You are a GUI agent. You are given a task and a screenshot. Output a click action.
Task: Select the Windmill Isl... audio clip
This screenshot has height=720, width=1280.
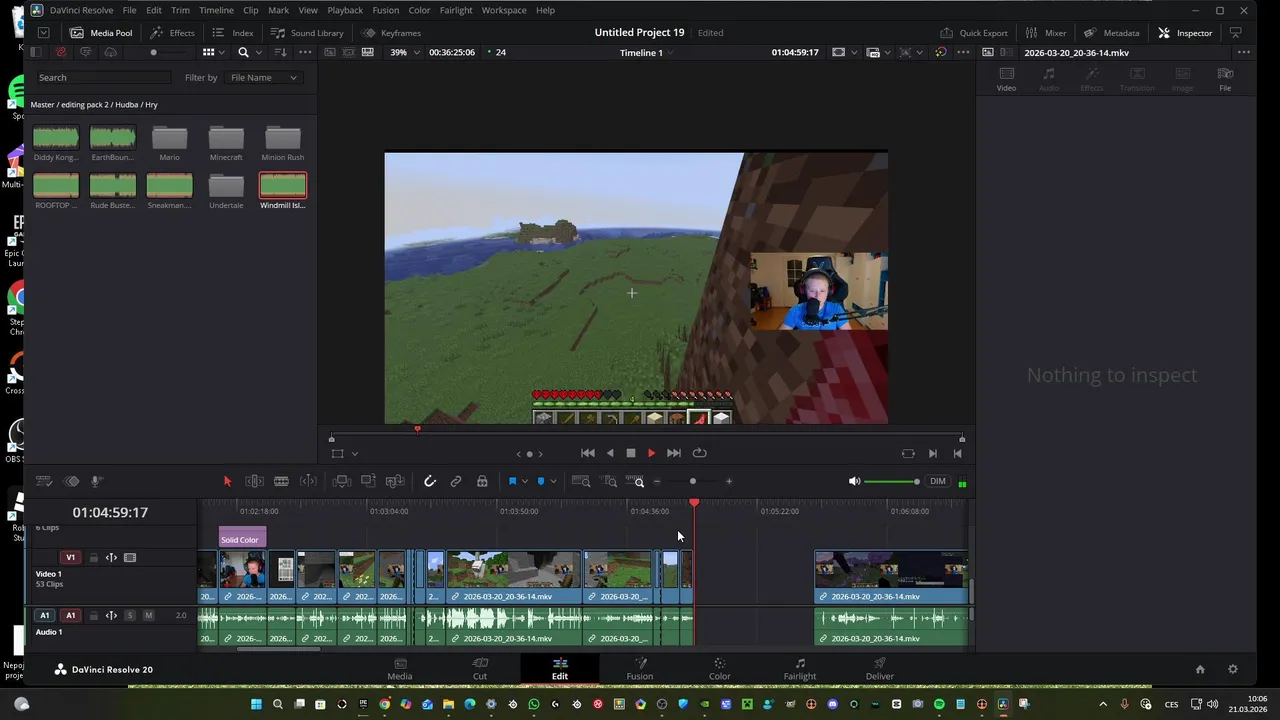pos(283,190)
